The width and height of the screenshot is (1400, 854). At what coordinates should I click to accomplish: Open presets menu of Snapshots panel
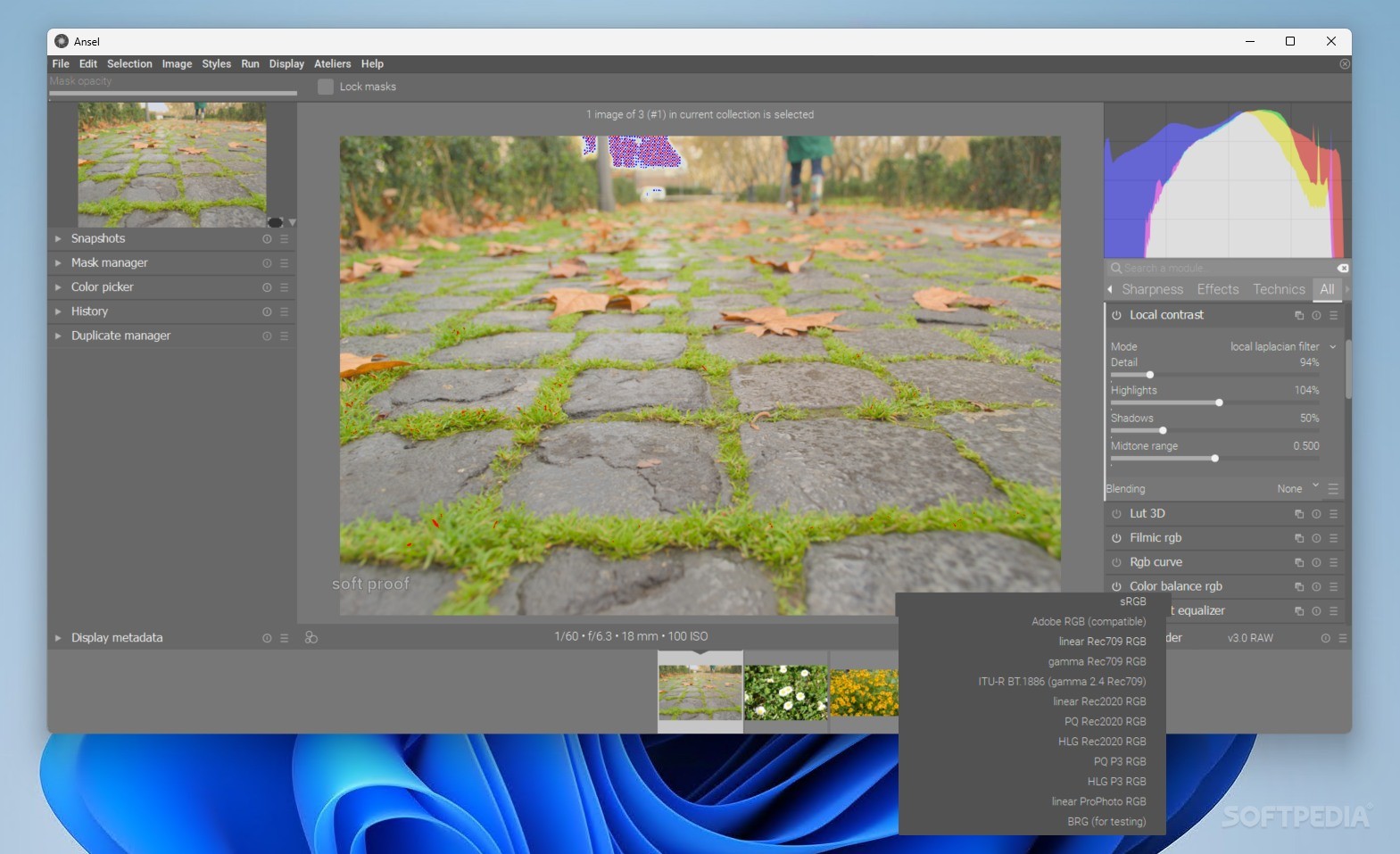[x=284, y=239]
